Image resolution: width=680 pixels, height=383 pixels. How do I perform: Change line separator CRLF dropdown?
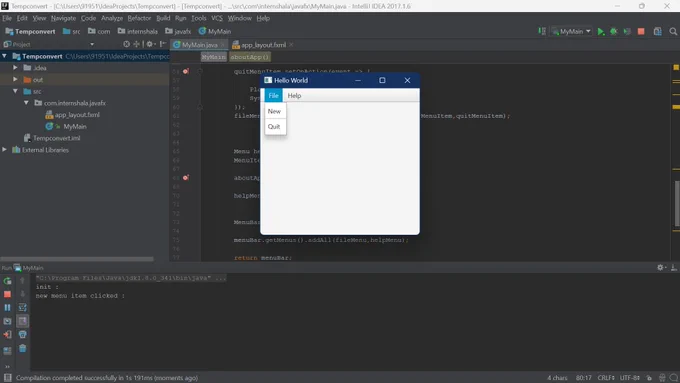[x=606, y=378]
